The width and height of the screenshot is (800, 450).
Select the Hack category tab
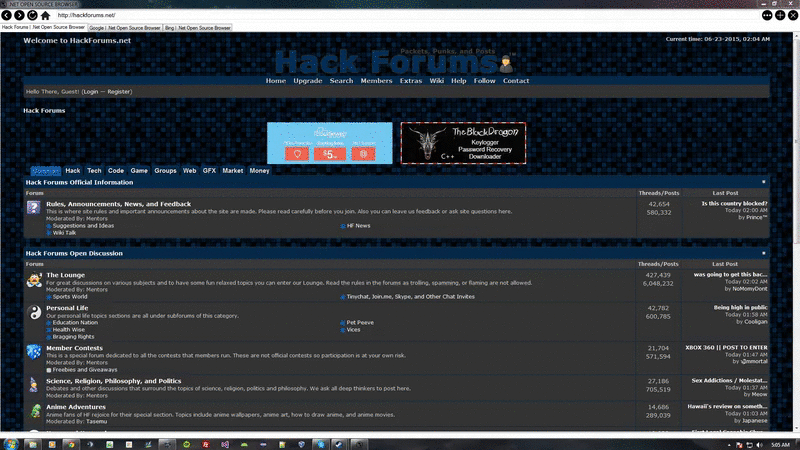[72, 171]
